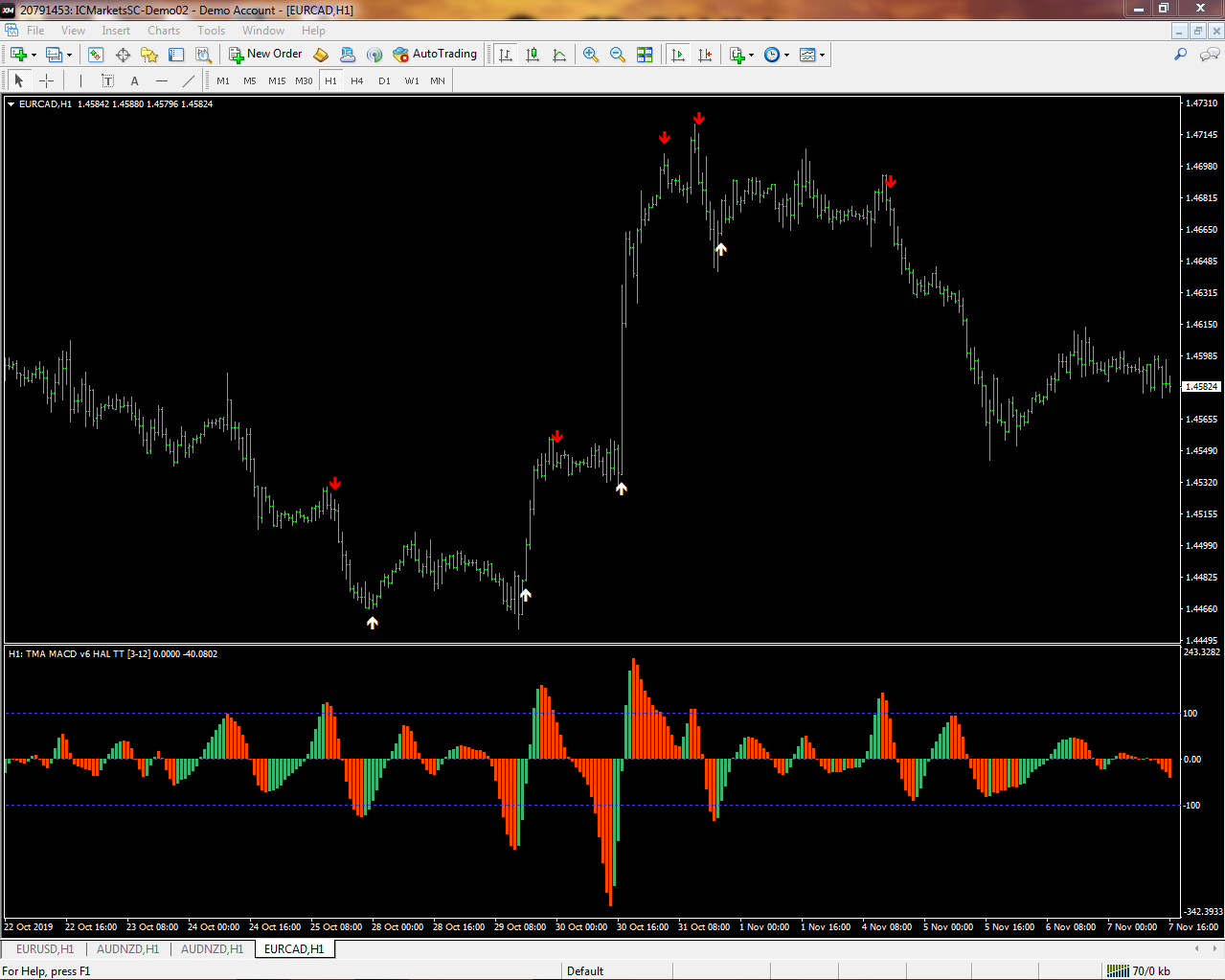Select the Text Label tool
The height and width of the screenshot is (980, 1225).
pos(107,81)
